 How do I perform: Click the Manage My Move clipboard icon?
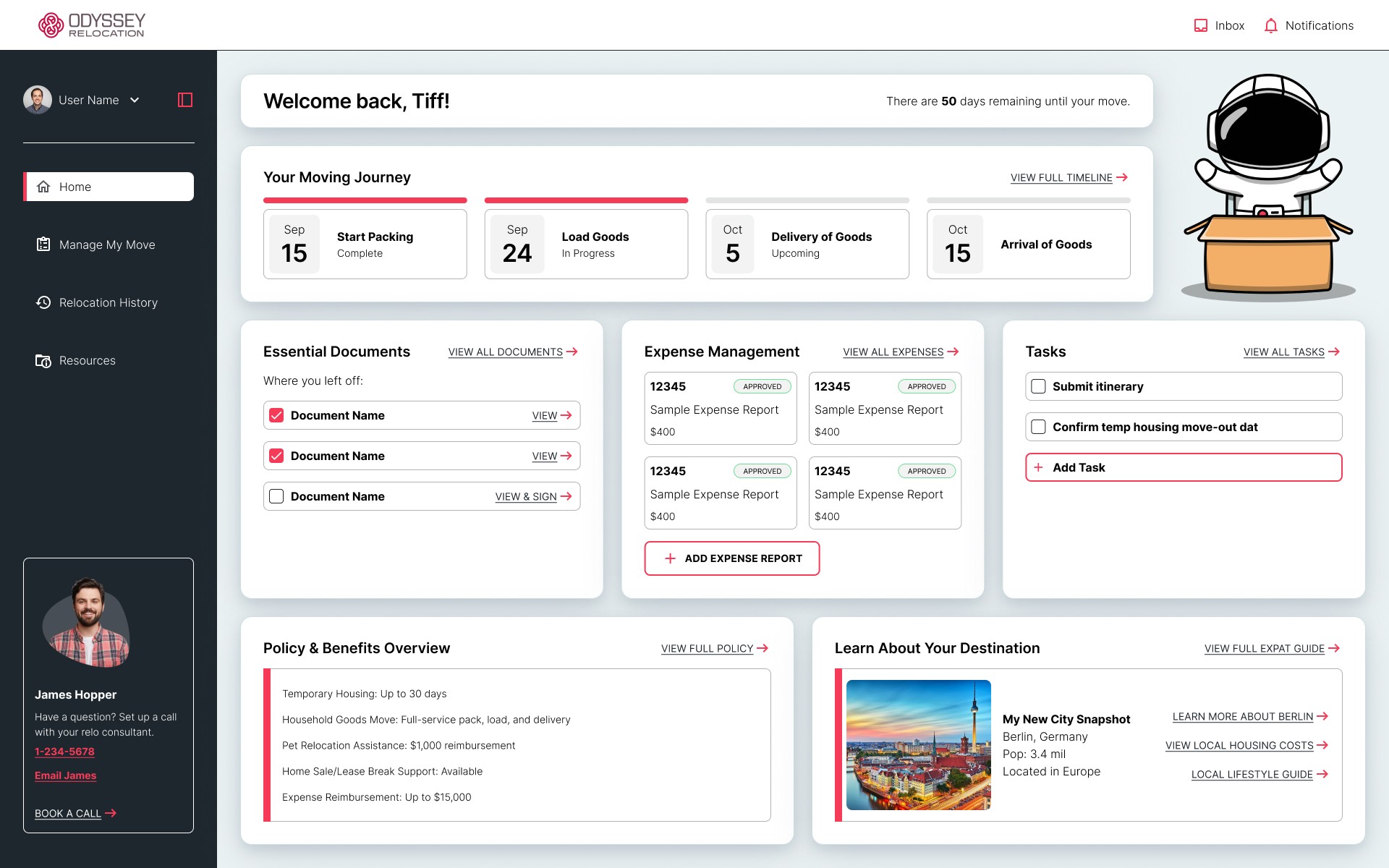(x=43, y=244)
